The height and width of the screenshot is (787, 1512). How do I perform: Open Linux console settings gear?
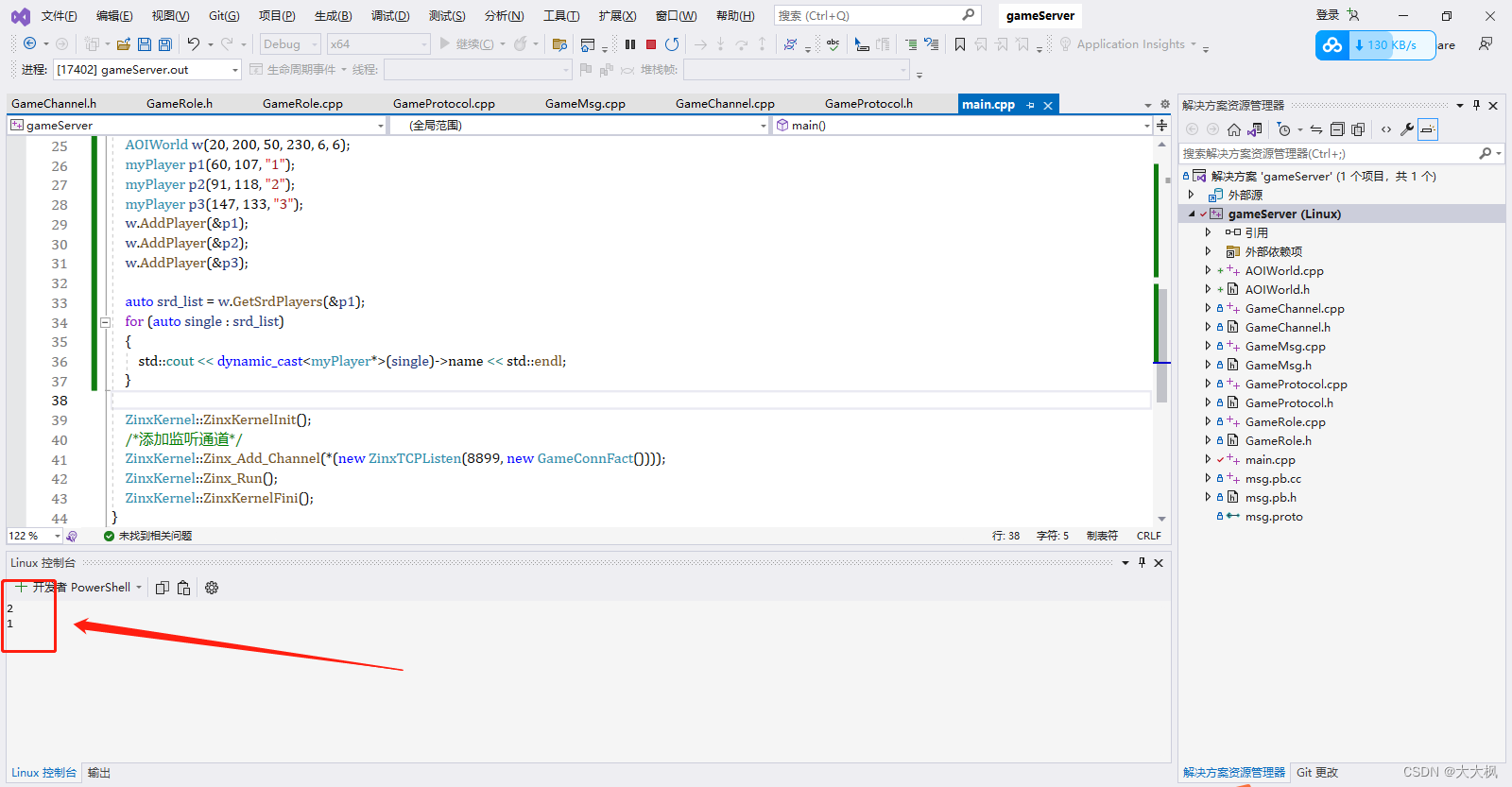(212, 588)
